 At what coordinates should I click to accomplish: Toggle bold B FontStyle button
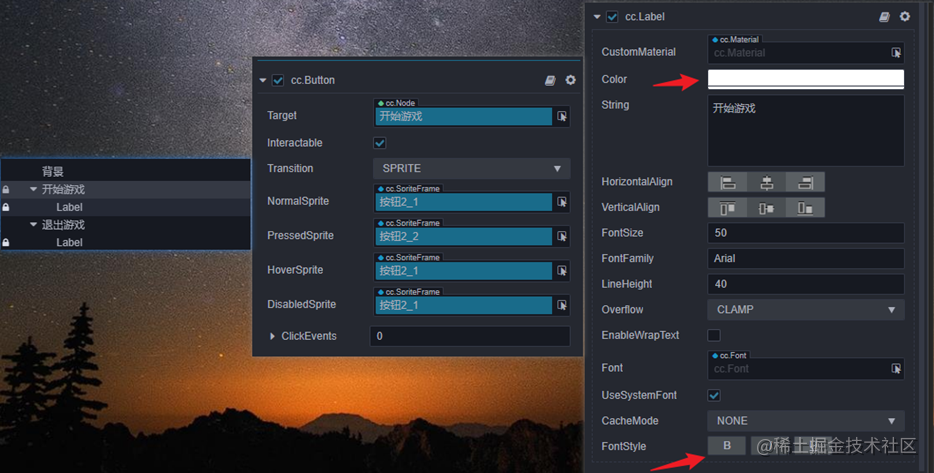coord(727,446)
